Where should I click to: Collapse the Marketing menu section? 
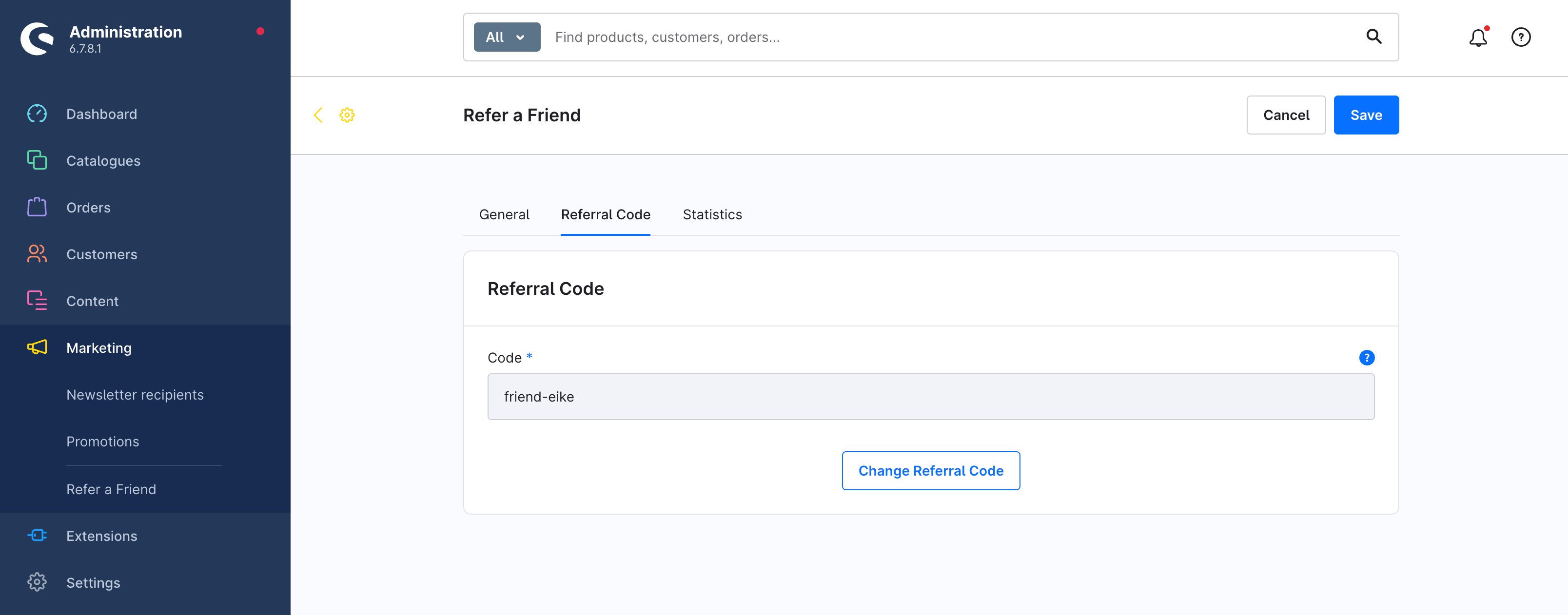coord(99,348)
